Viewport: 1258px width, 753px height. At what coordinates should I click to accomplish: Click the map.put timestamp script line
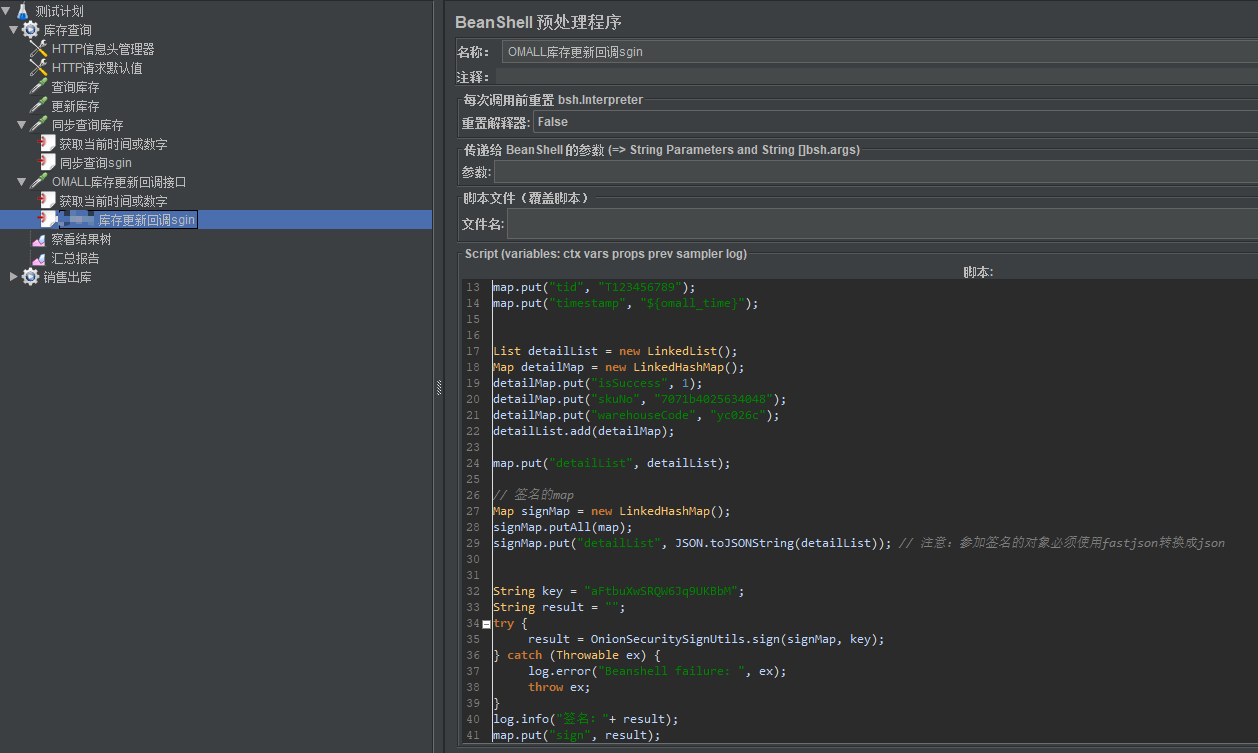point(626,303)
